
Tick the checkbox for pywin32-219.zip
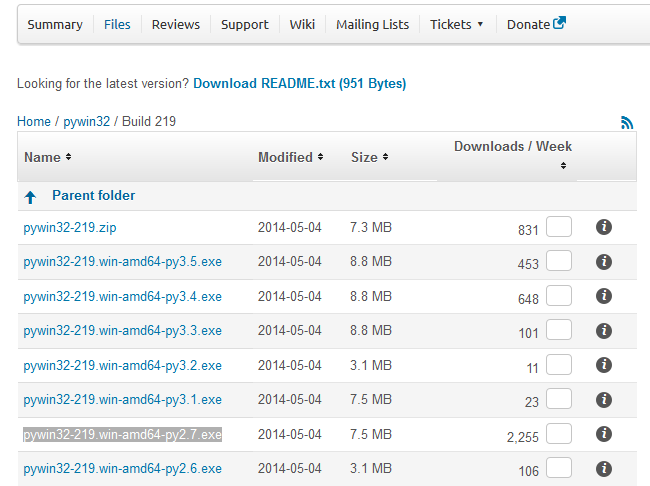pos(559,226)
